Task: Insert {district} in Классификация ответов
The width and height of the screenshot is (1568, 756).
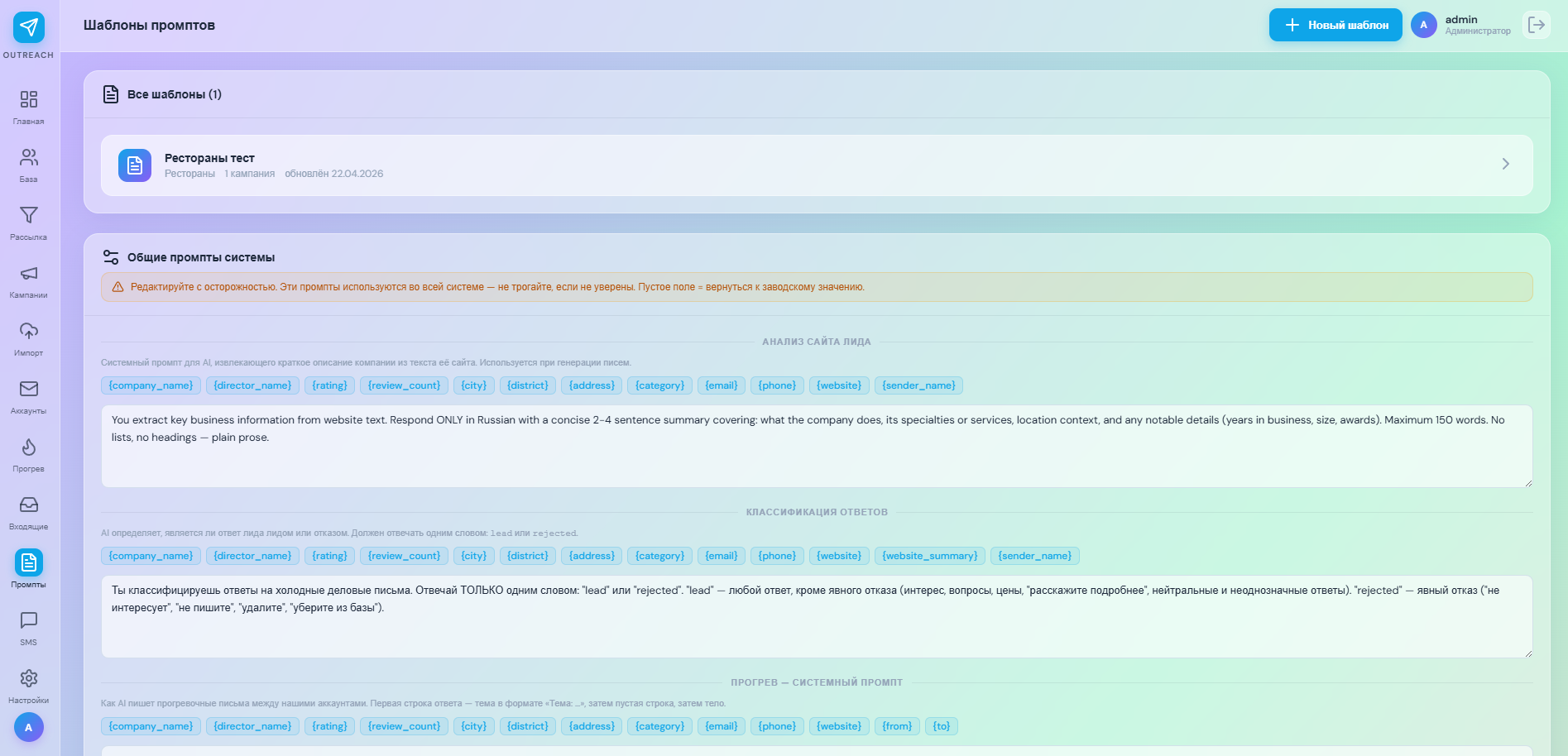Action: coord(528,556)
